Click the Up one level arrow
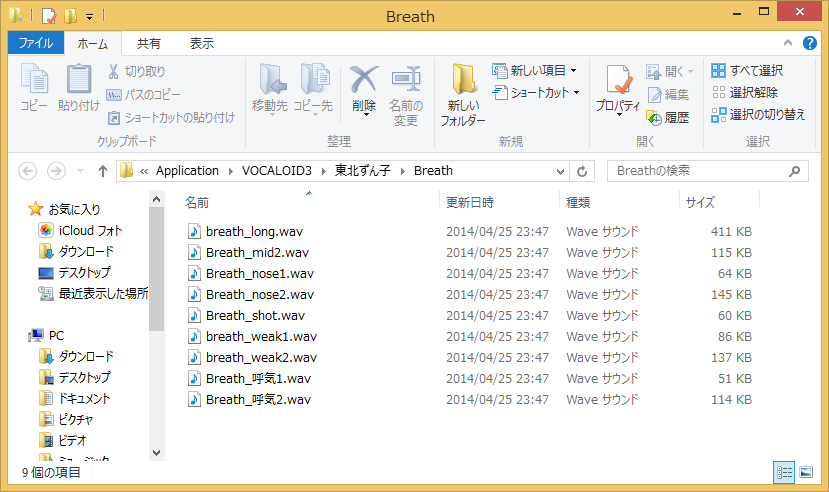Image resolution: width=829 pixels, height=492 pixels. [103, 171]
